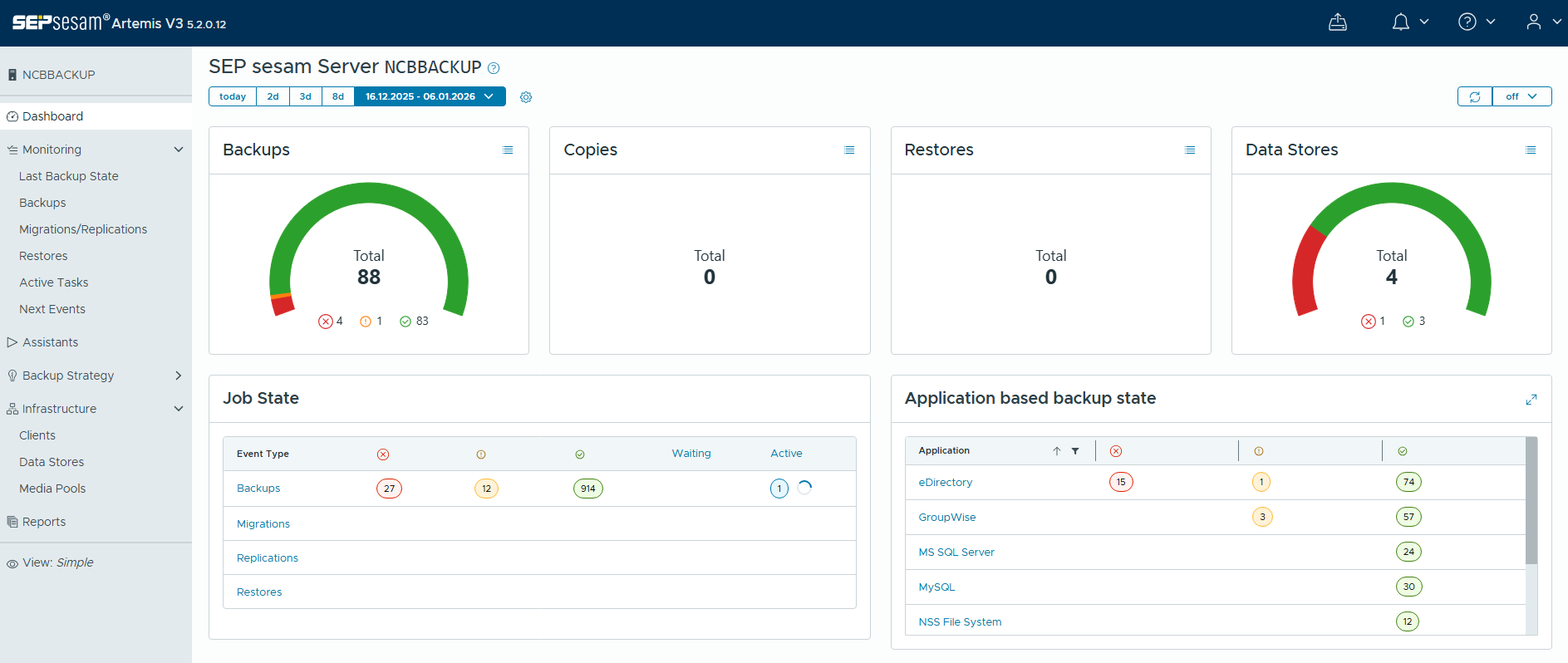Click the eDirectory application link

tap(945, 483)
